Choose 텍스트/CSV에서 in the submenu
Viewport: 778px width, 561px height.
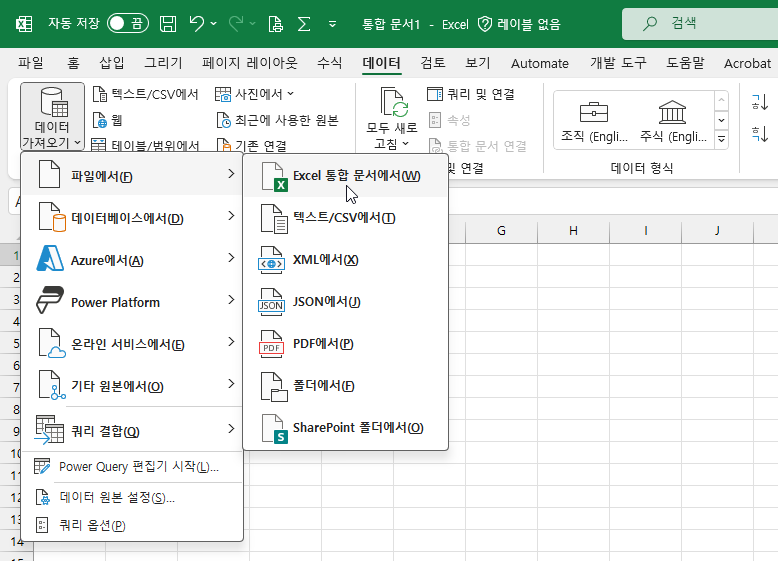point(345,218)
